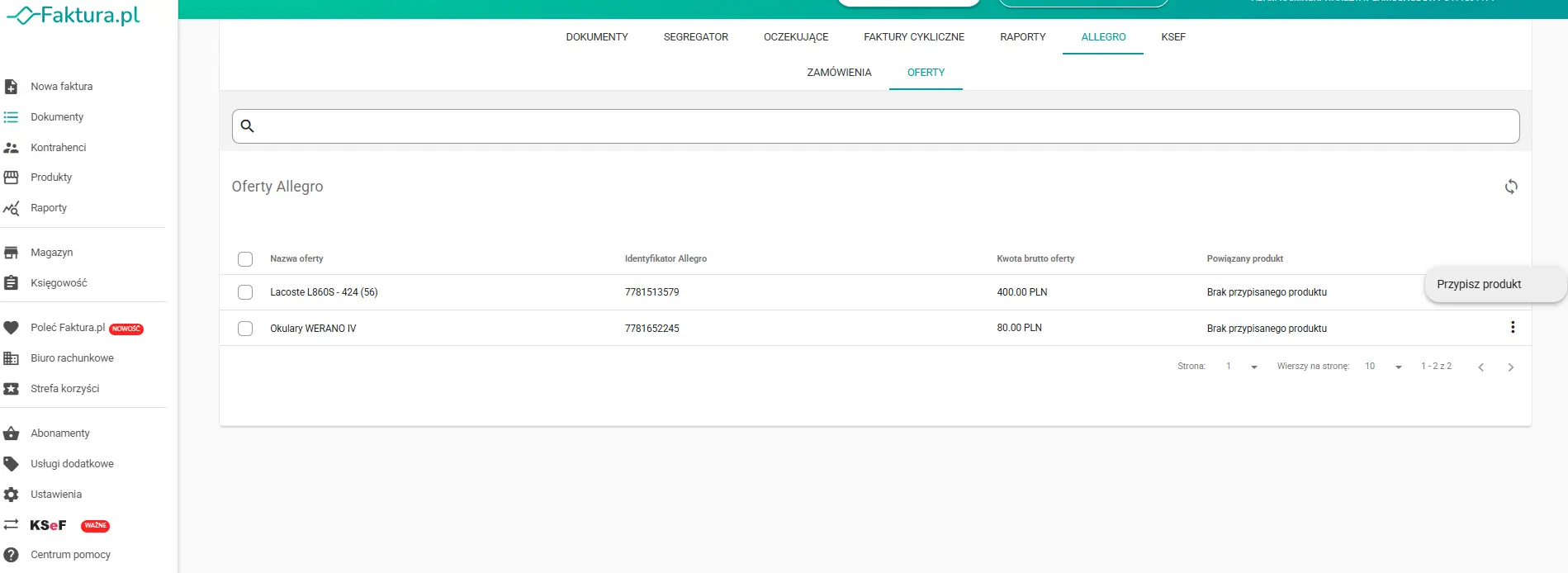The height and width of the screenshot is (573, 1568).
Task: Click the 80.00 PLN amount cell
Action: coord(1019,328)
